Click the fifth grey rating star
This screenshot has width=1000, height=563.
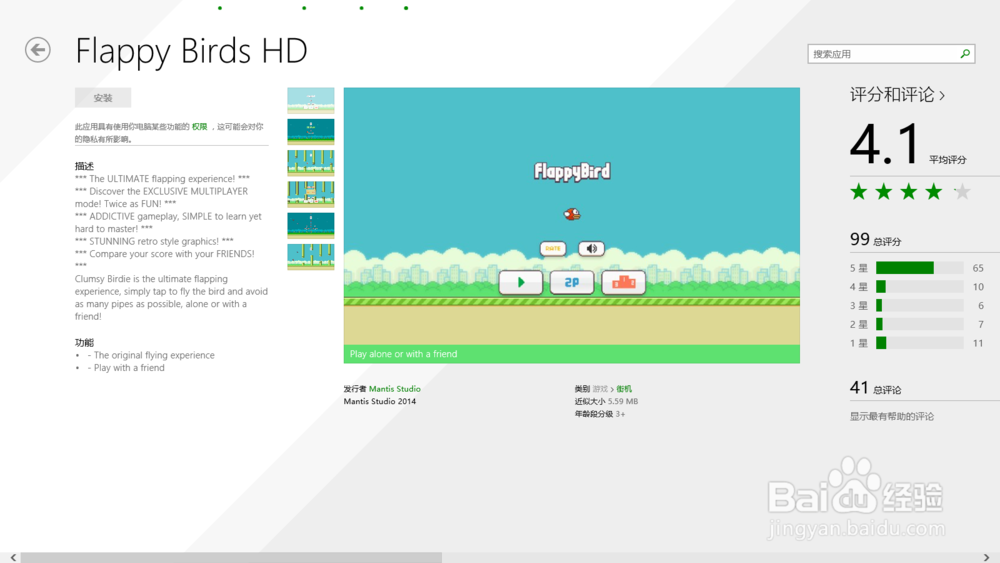pos(962,191)
